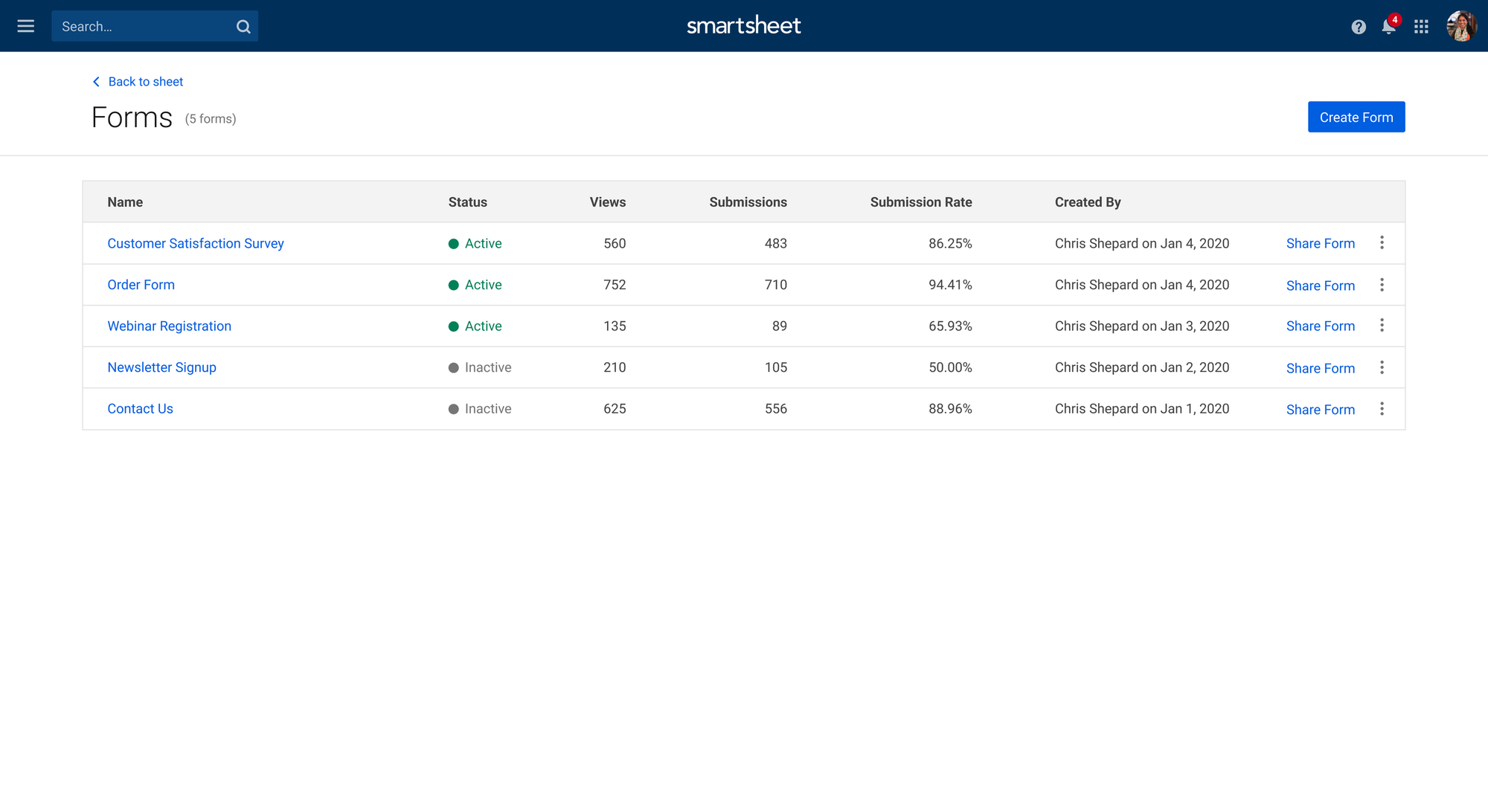The width and height of the screenshot is (1488, 812).
Task: Open the hamburger navigation menu
Action: 26,26
